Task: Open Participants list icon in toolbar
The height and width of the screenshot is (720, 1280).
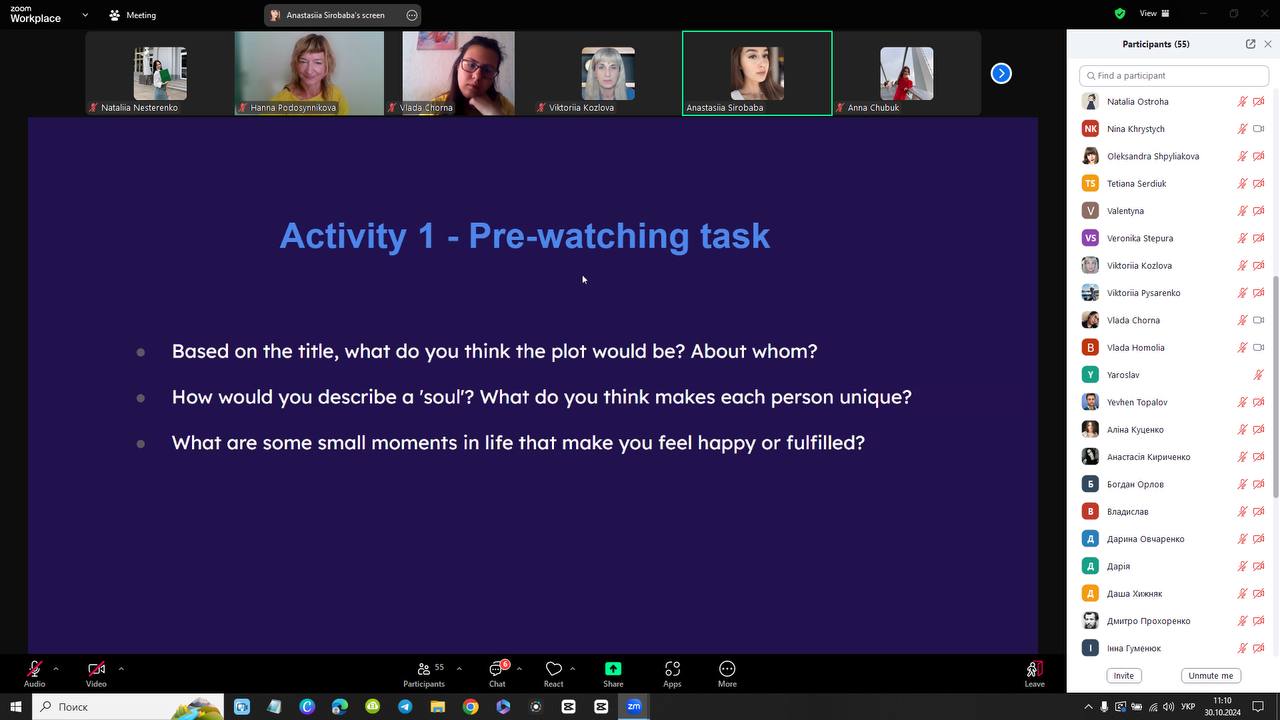Action: (x=424, y=669)
